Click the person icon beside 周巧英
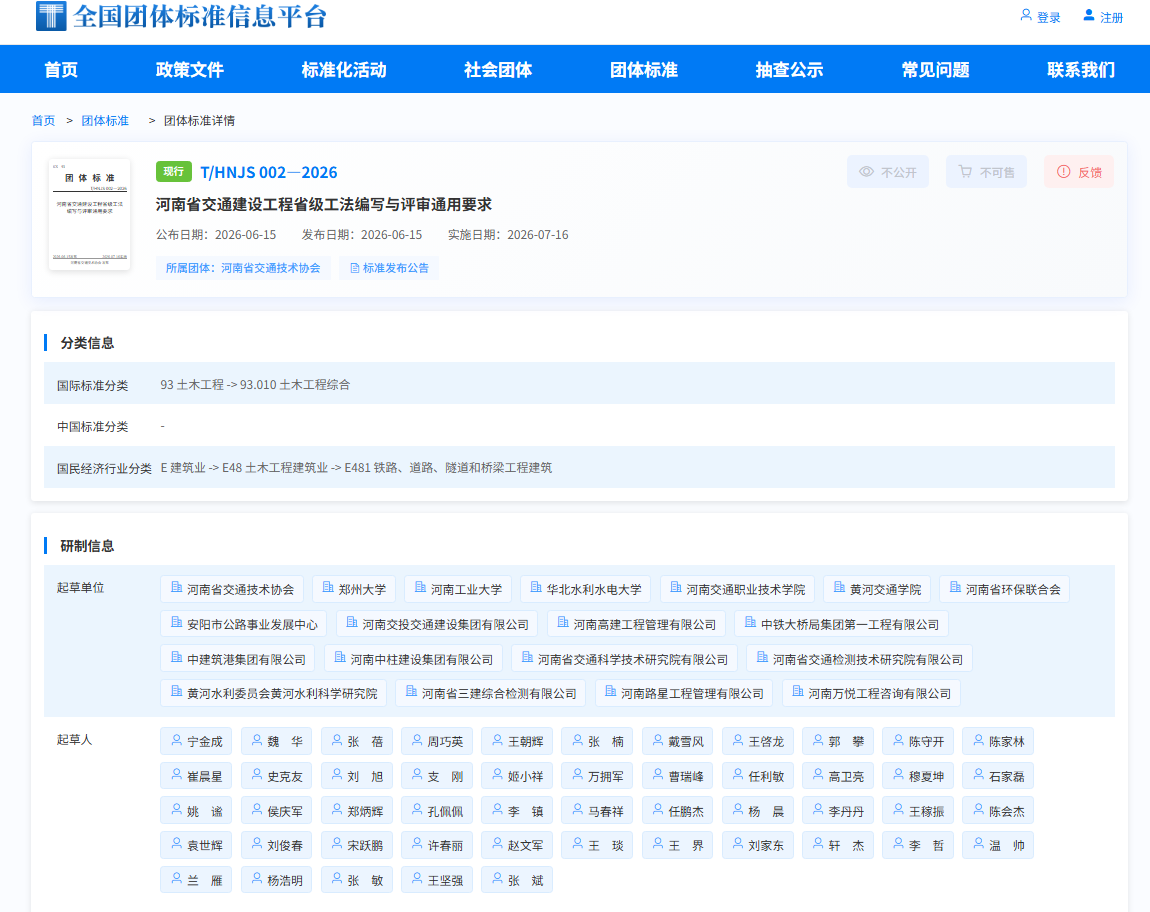 tap(417, 740)
